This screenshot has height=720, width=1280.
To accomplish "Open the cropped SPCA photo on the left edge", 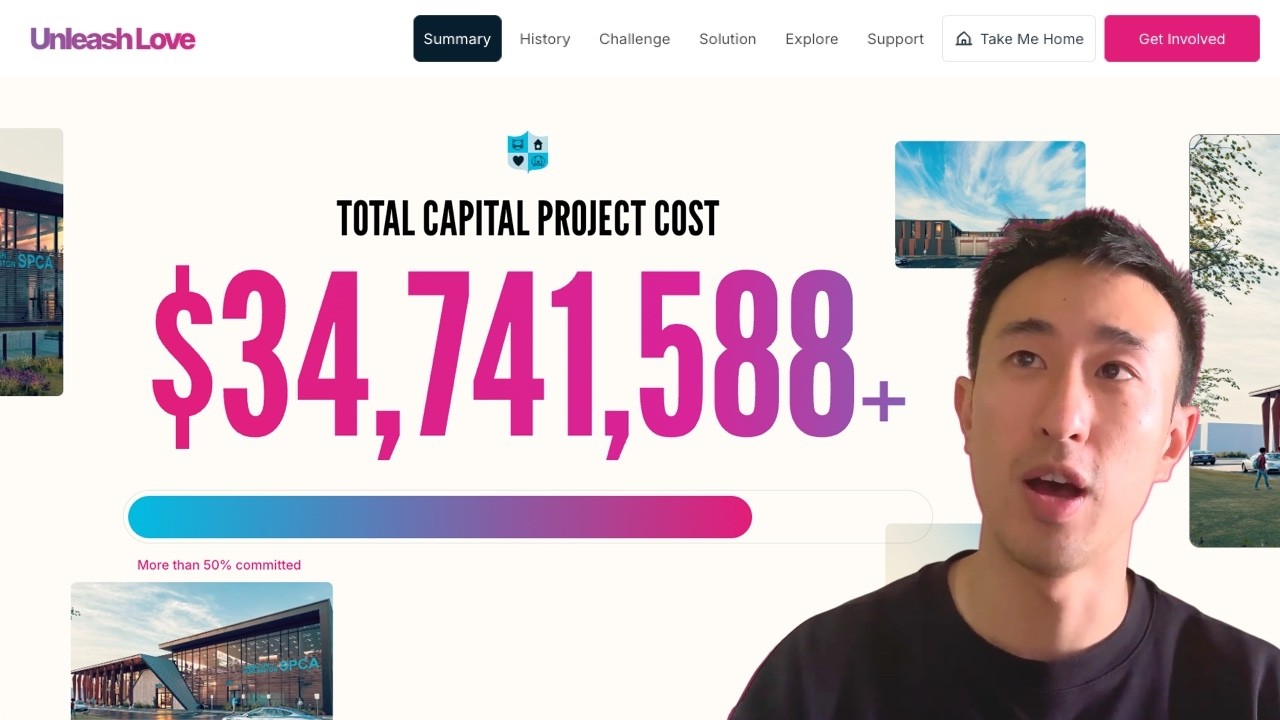I will pyautogui.click(x=31, y=262).
